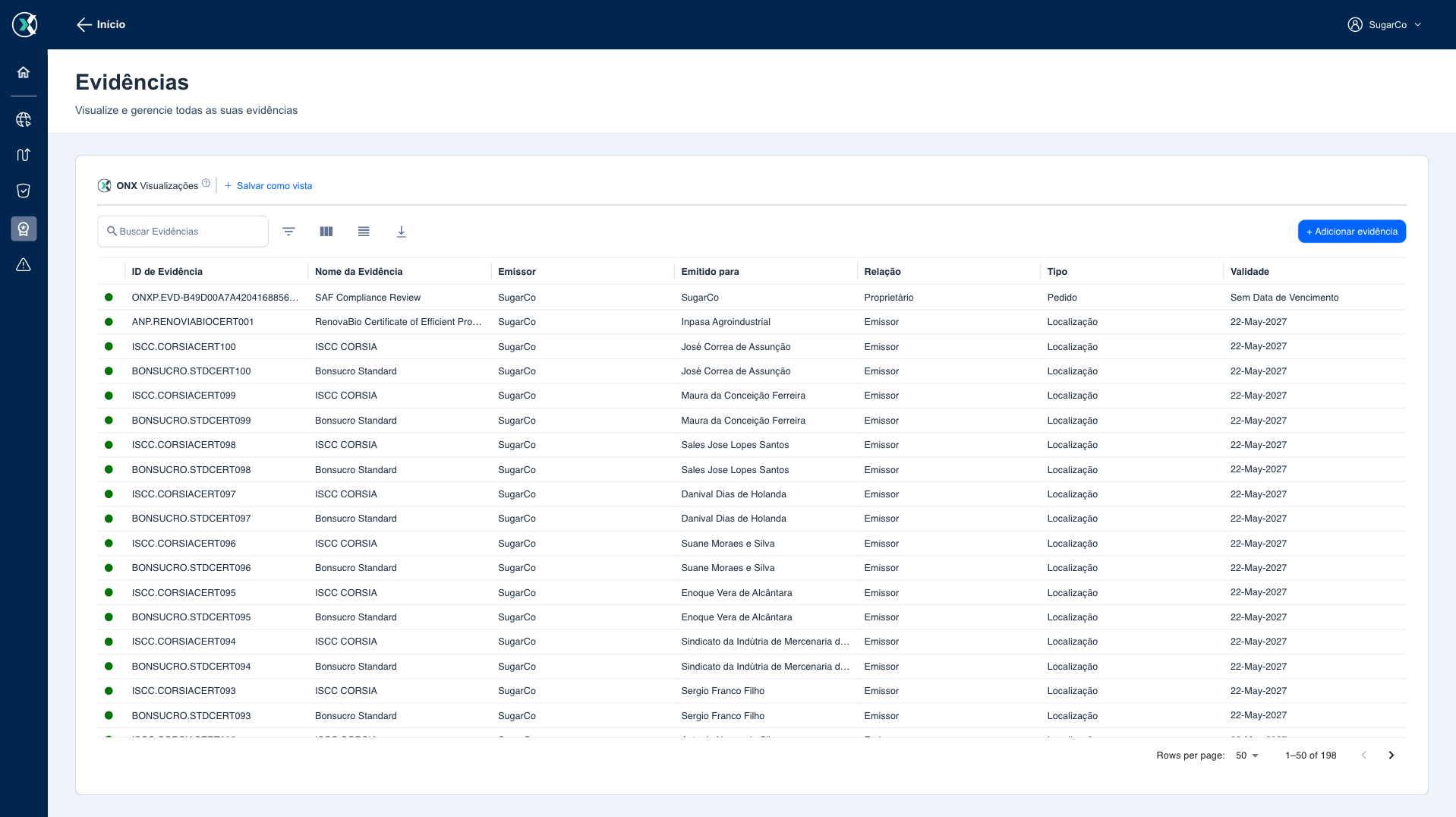
Task: Sort by ID de Evidência column header
Action: click(x=167, y=271)
